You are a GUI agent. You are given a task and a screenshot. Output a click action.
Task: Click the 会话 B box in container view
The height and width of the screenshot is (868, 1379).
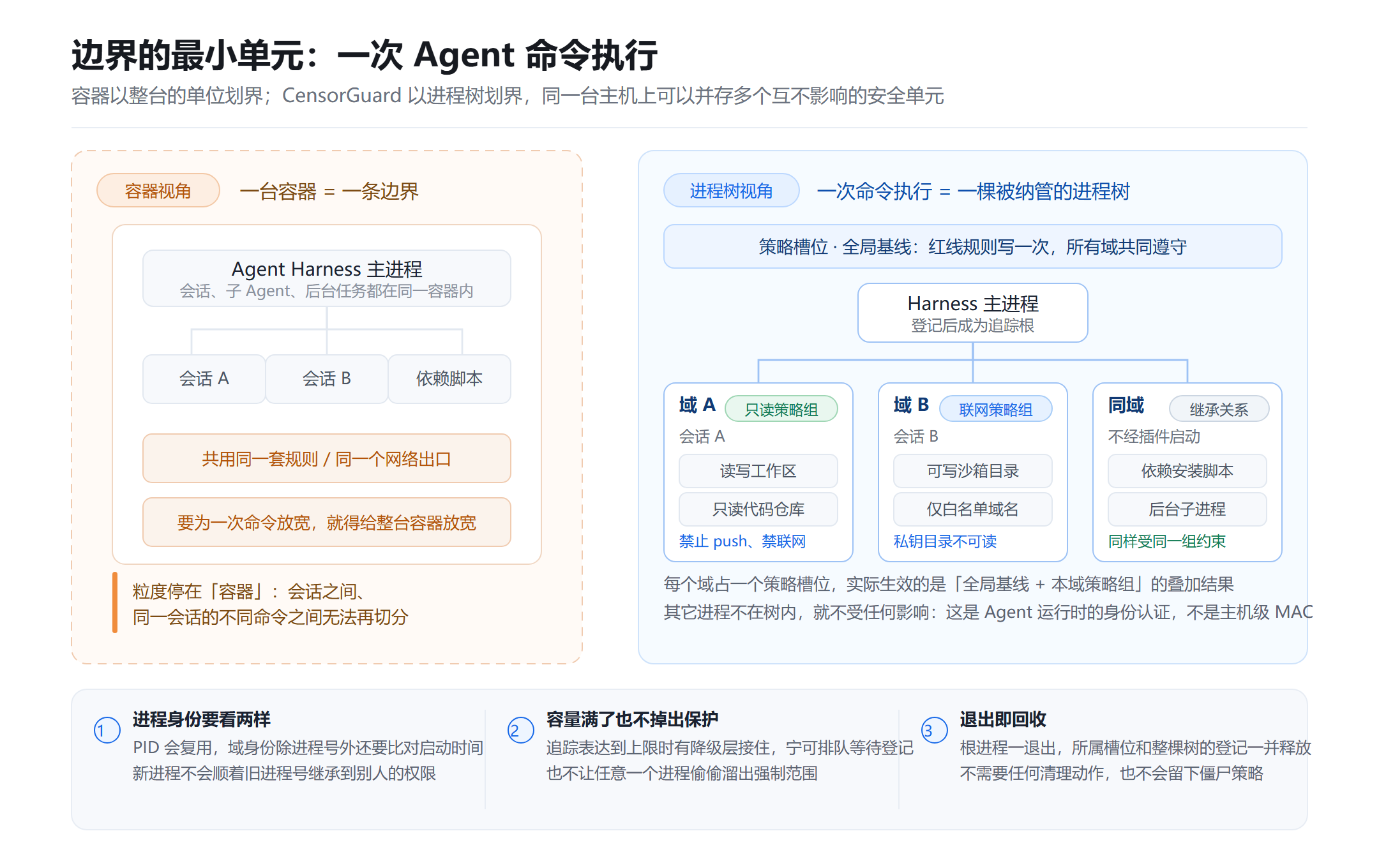click(327, 378)
